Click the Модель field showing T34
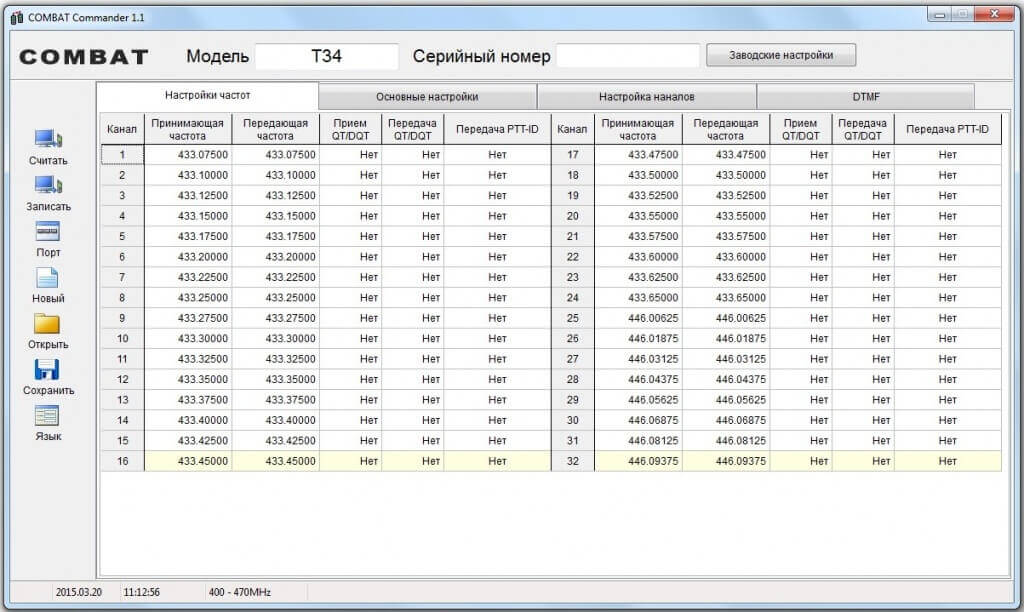Screen dimensions: 1024x612 pos(327,56)
